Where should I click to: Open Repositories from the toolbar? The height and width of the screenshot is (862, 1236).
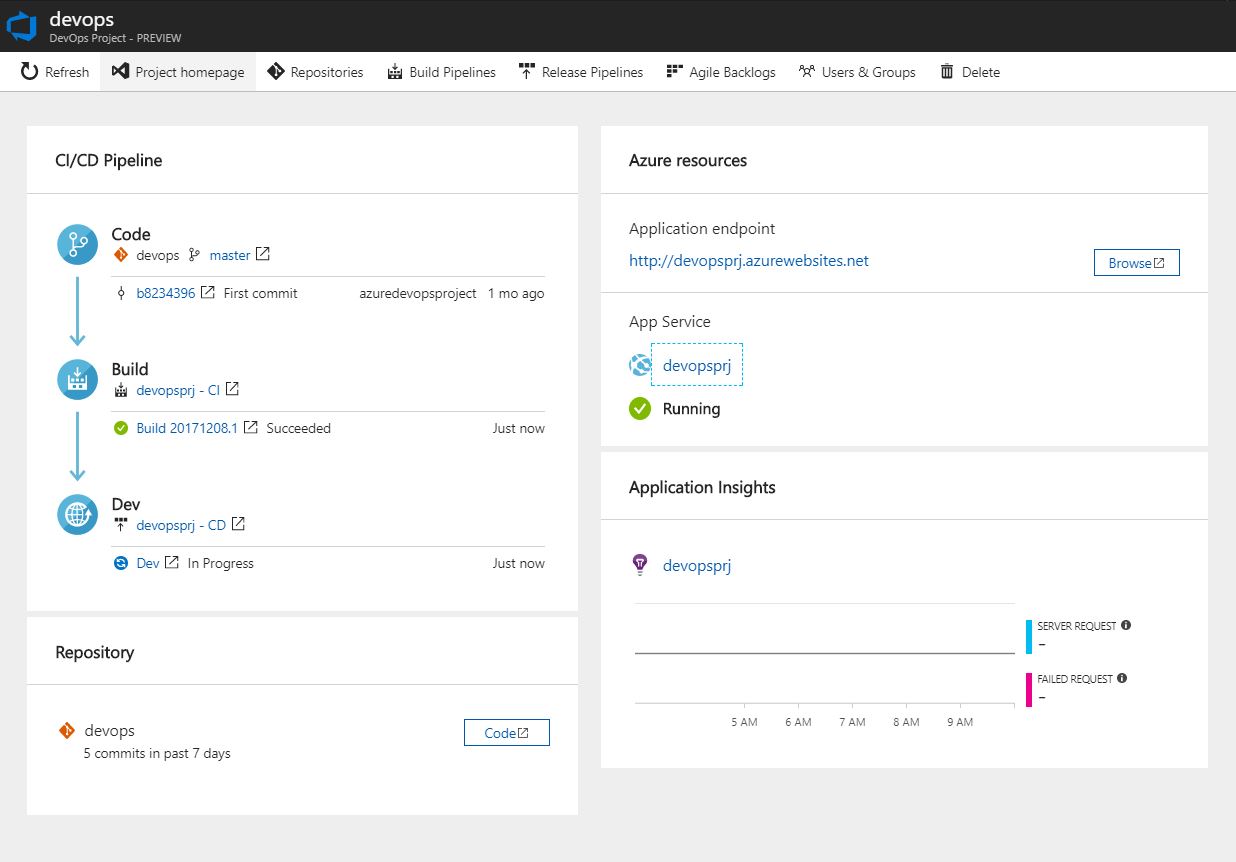coord(315,72)
